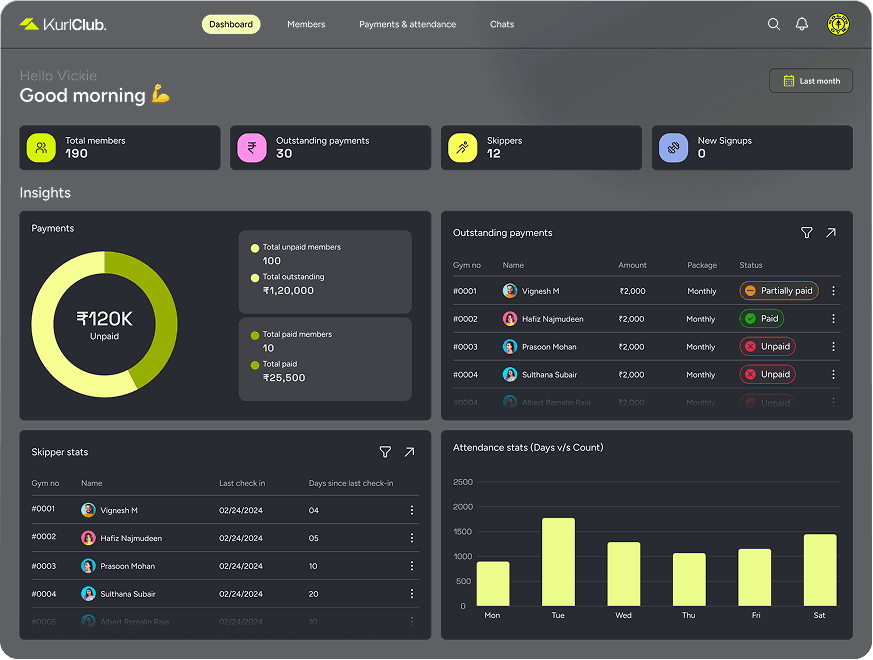The width and height of the screenshot is (873, 660).
Task: Click Hafiz Najmudeen's Paid status badge
Action: (761, 319)
